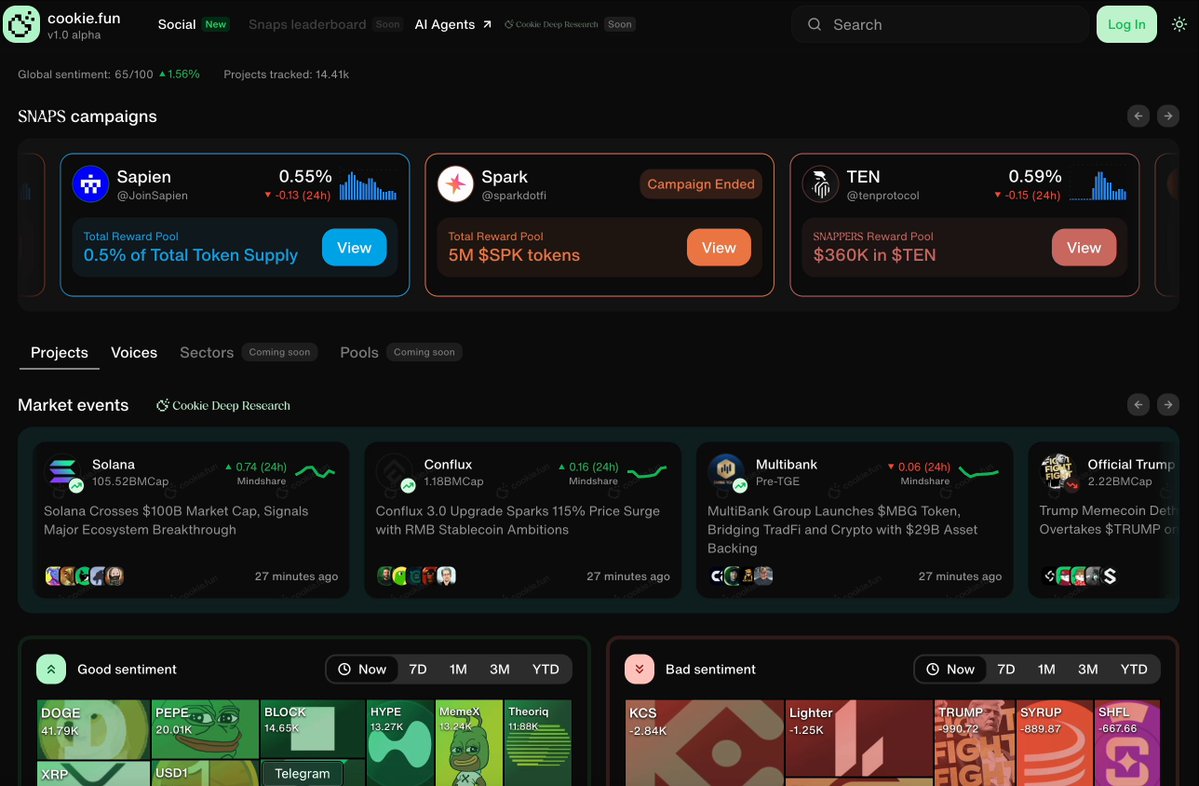Select the Sectors tab

[206, 352]
